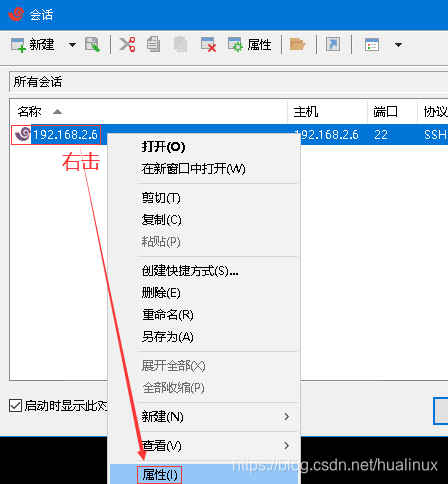Select Copy (C) from the context menu
Image resolution: width=448 pixels, height=484 pixels.
point(204,220)
